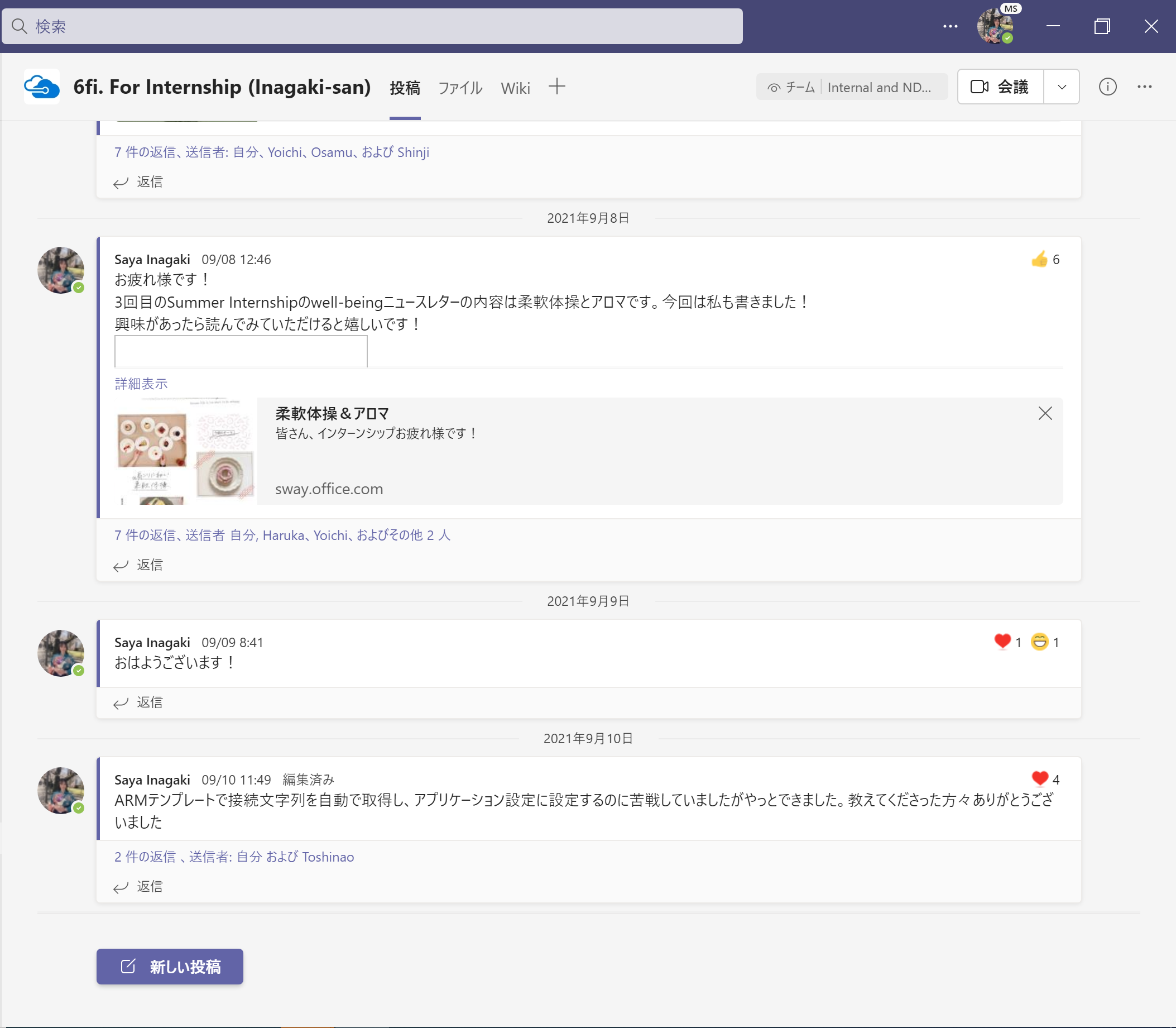Viewport: 1176px width, 1028px height.
Task: Open the 柔軟体操＆アロマ sway thumbnail
Action: [185, 452]
